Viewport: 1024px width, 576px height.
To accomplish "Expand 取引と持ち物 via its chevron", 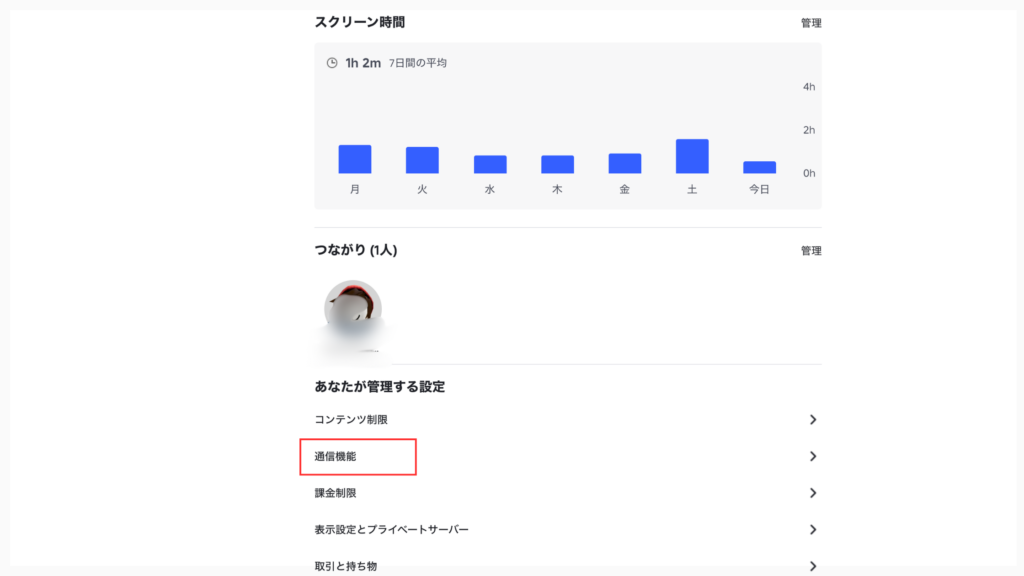I will 813,566.
